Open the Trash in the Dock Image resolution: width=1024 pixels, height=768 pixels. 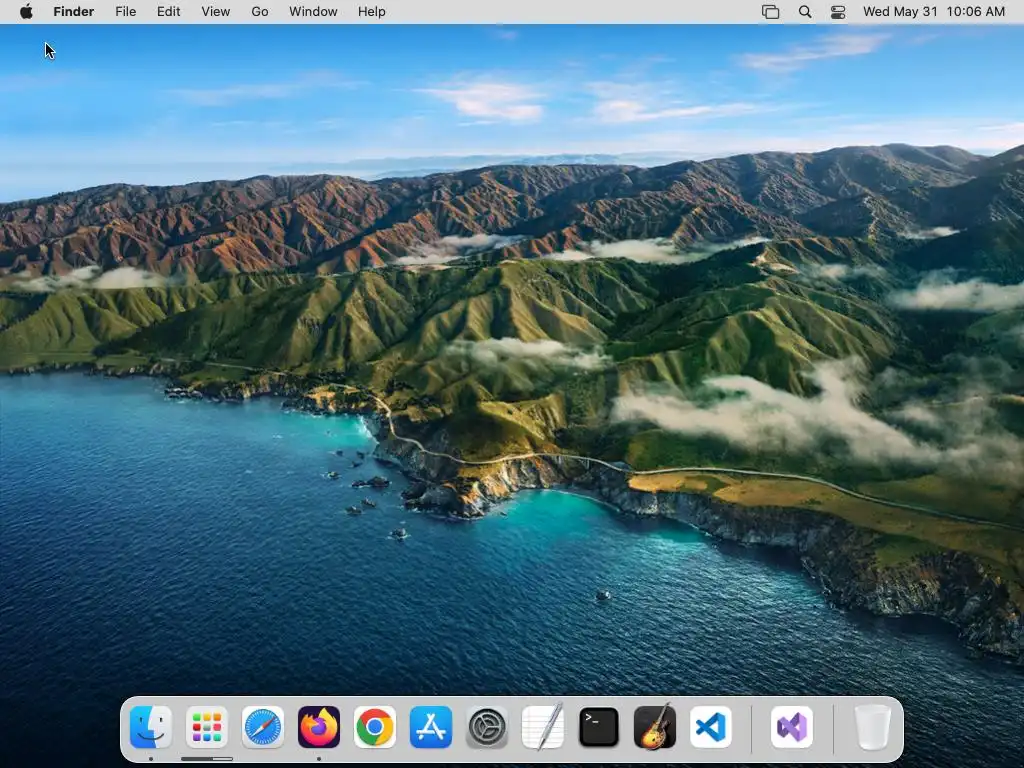click(x=873, y=727)
